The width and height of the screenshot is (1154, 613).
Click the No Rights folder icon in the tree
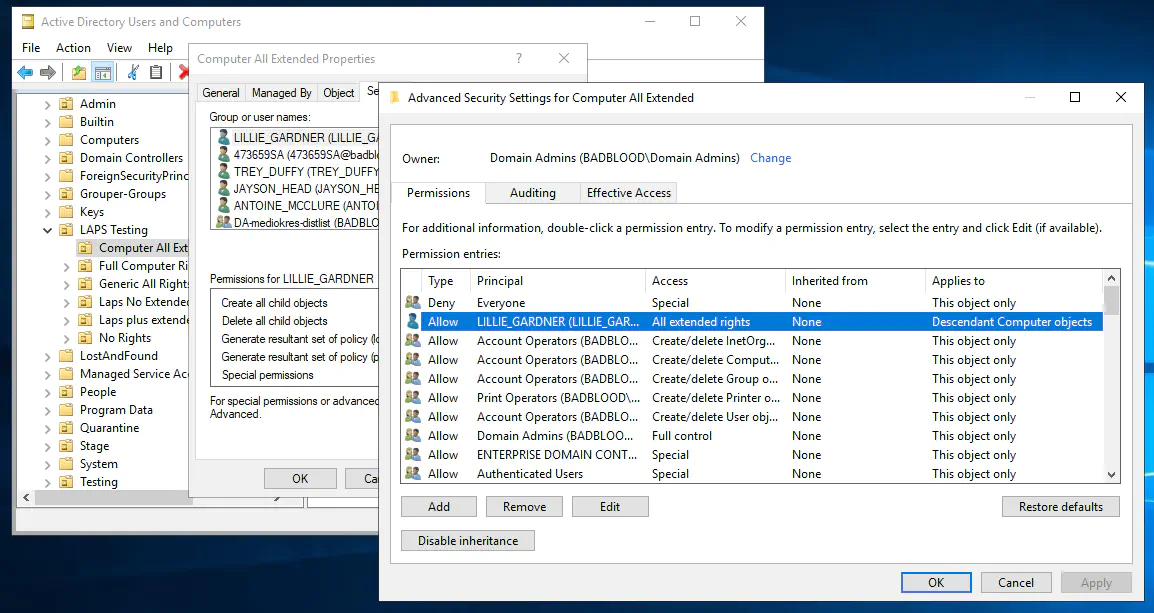[85, 338]
